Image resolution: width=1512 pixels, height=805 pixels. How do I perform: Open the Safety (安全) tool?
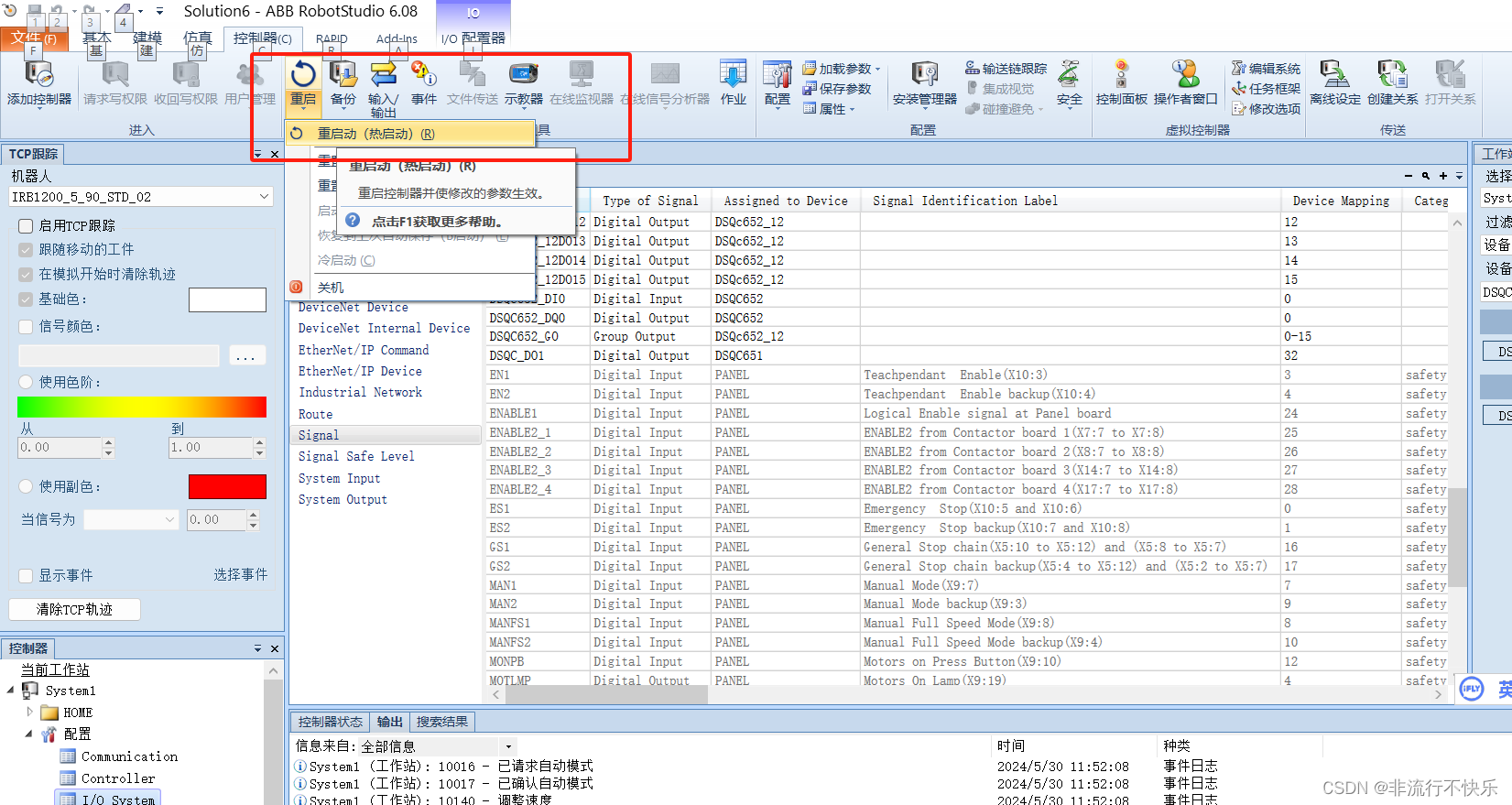[x=1070, y=83]
